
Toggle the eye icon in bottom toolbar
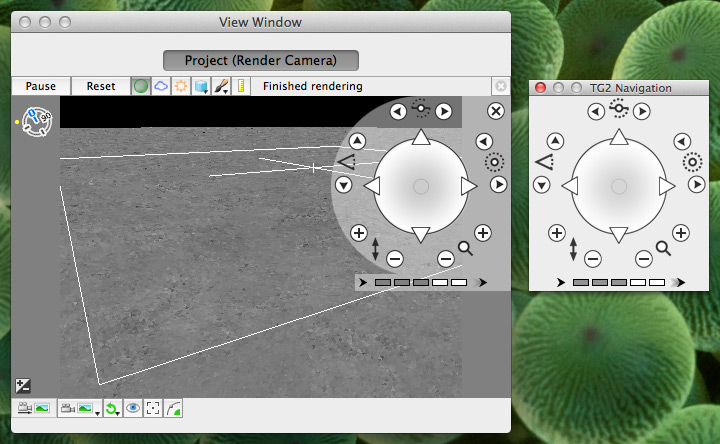[x=133, y=408]
